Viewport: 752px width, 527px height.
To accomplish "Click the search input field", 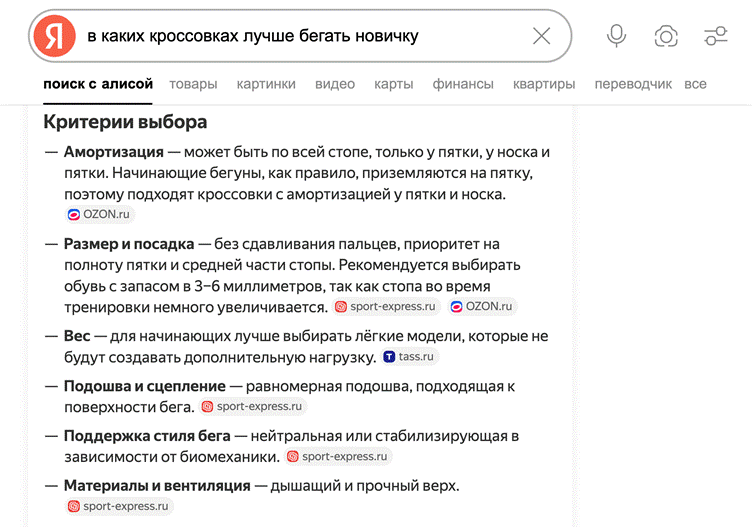I will [300, 36].
